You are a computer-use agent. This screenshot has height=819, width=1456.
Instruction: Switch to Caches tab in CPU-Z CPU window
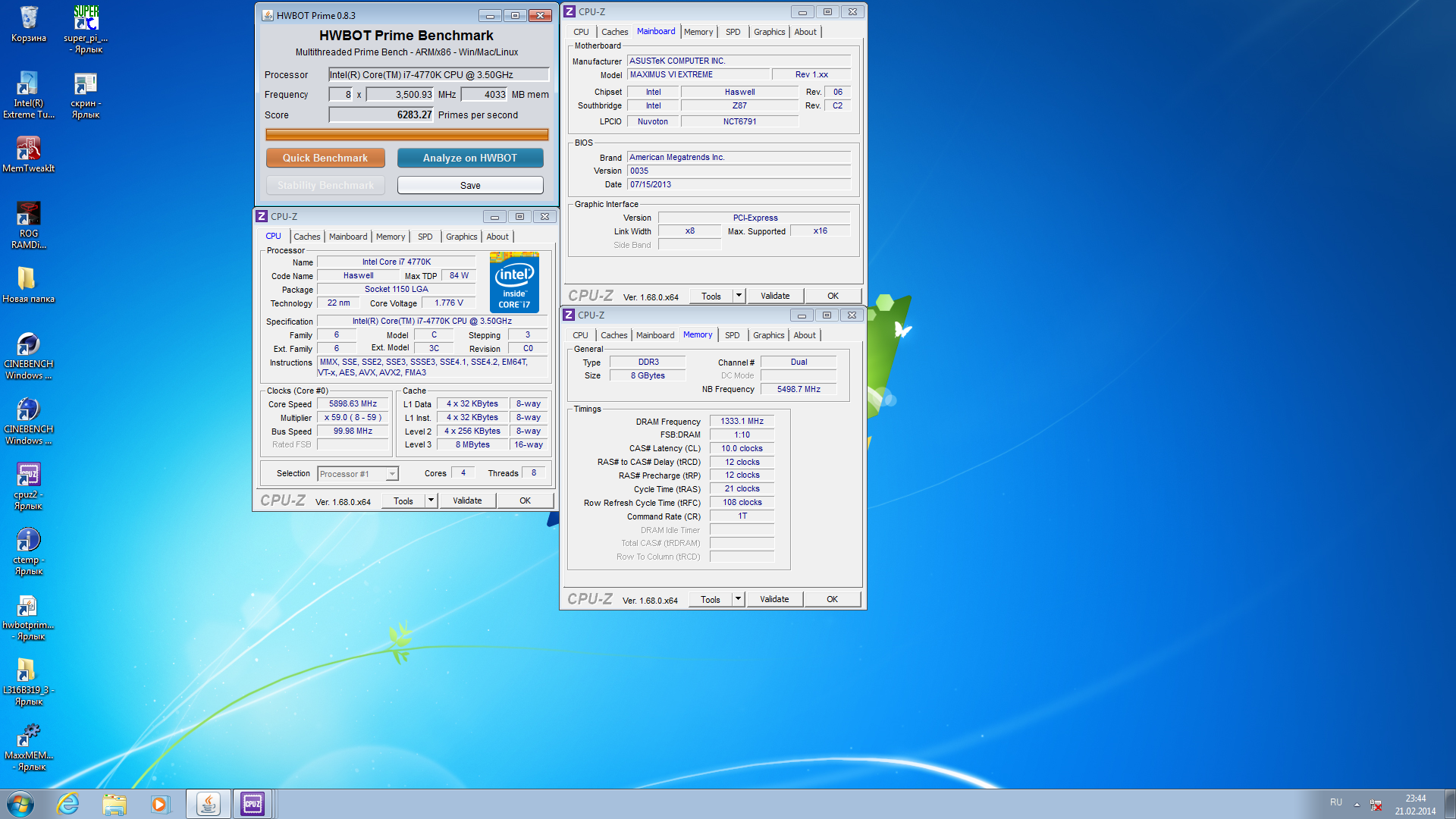click(x=307, y=237)
